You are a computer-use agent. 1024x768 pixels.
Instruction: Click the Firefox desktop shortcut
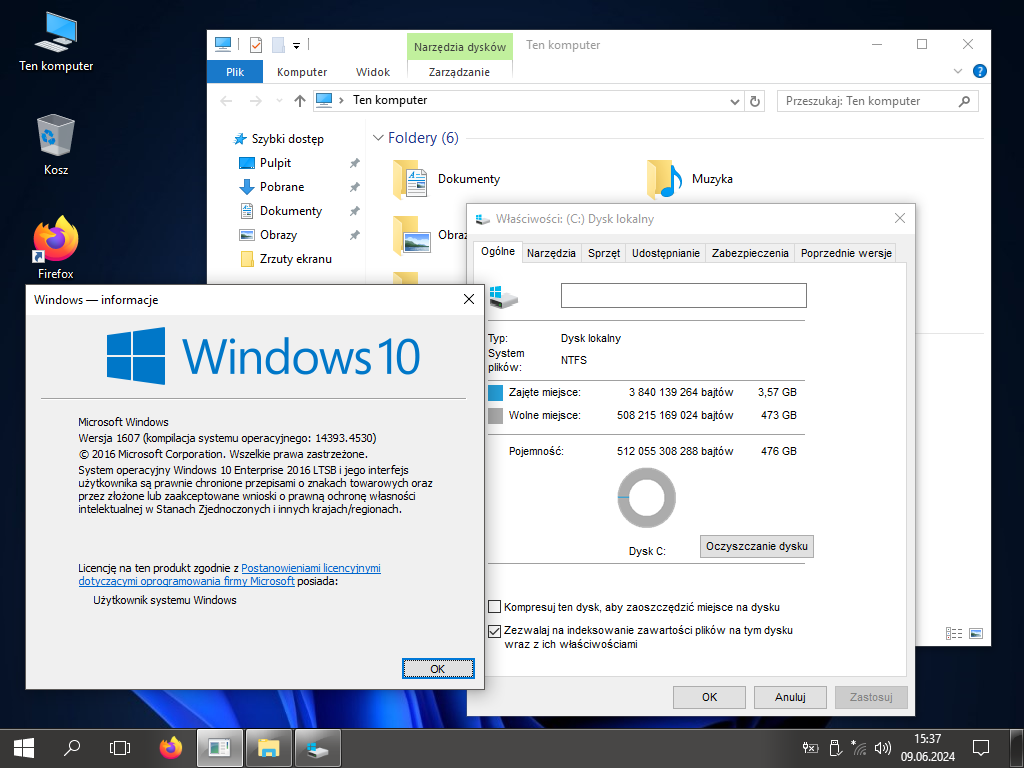[56, 240]
